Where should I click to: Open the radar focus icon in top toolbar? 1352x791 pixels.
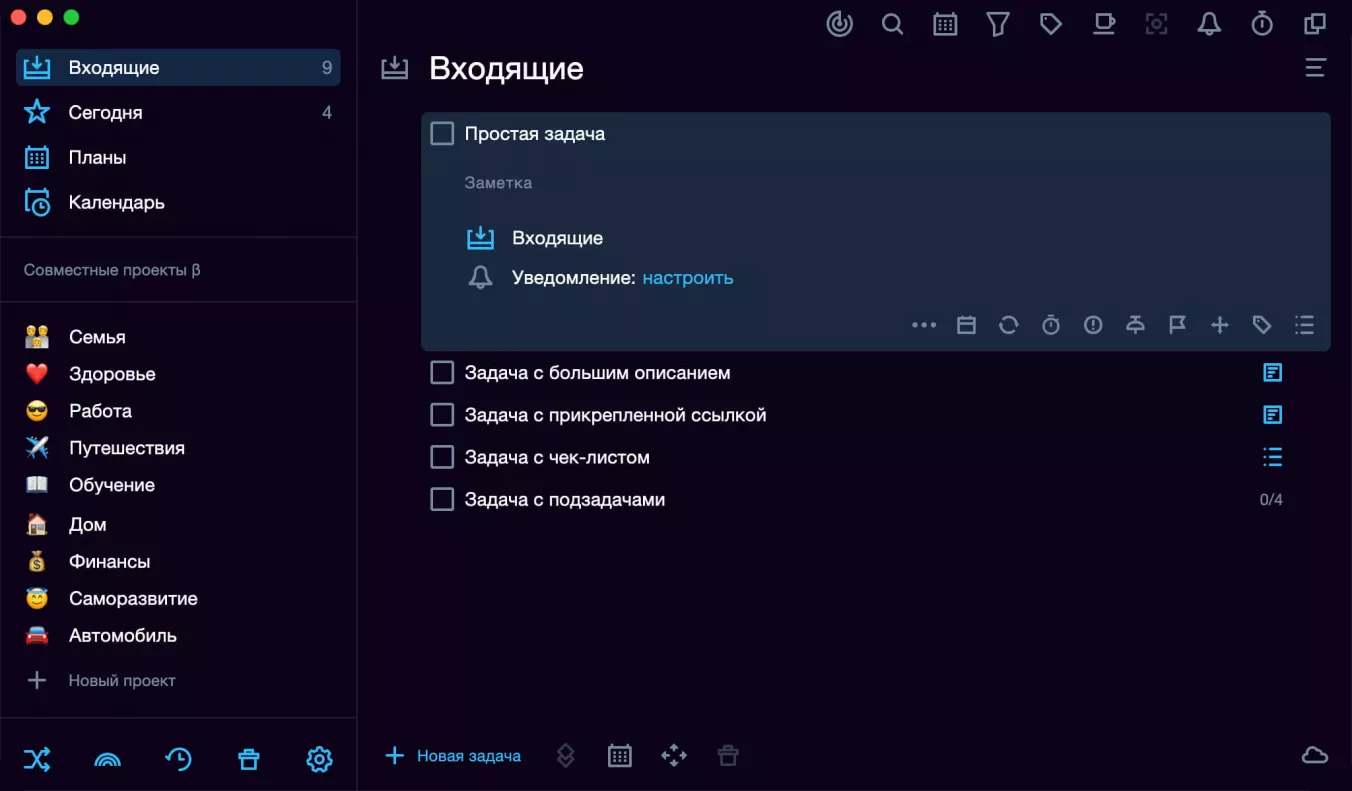[x=840, y=24]
